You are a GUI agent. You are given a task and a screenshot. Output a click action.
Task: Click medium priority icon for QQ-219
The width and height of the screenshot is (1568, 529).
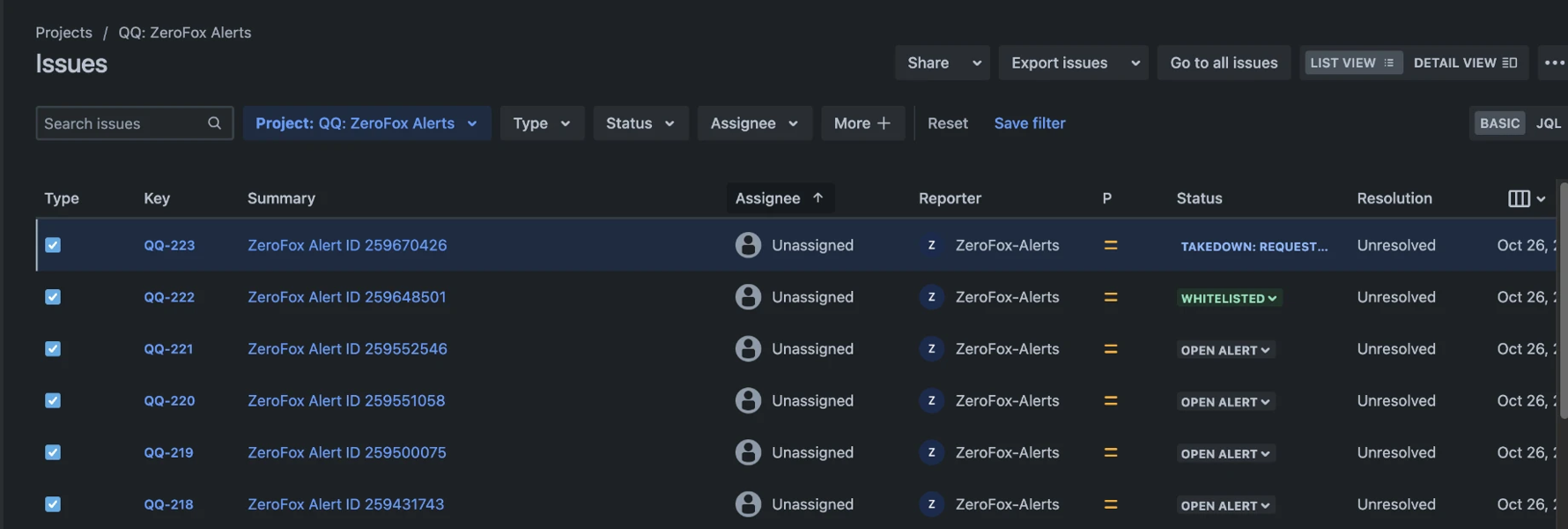pos(1110,452)
